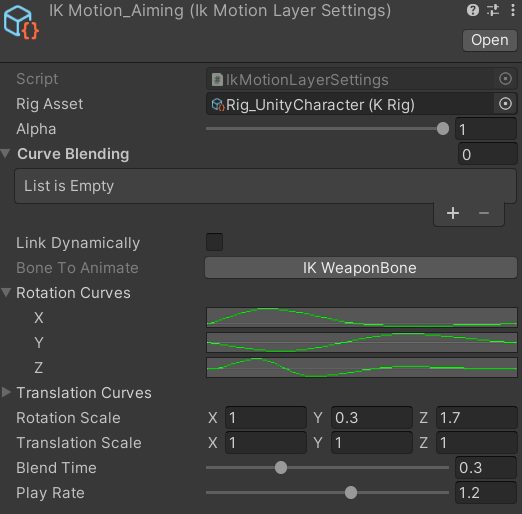Click the Alpha value field

(x=486, y=129)
